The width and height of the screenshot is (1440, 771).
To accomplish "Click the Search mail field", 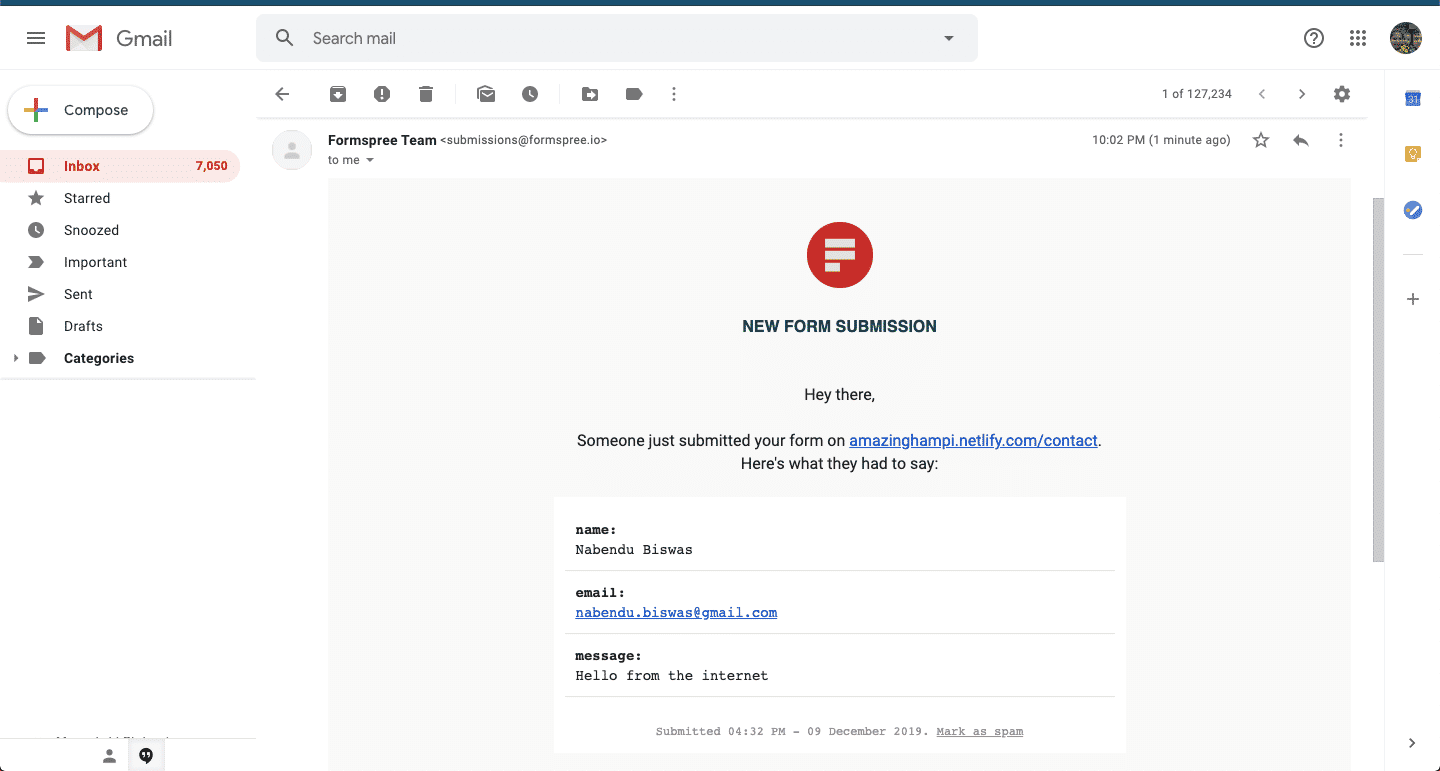I will click(x=616, y=38).
